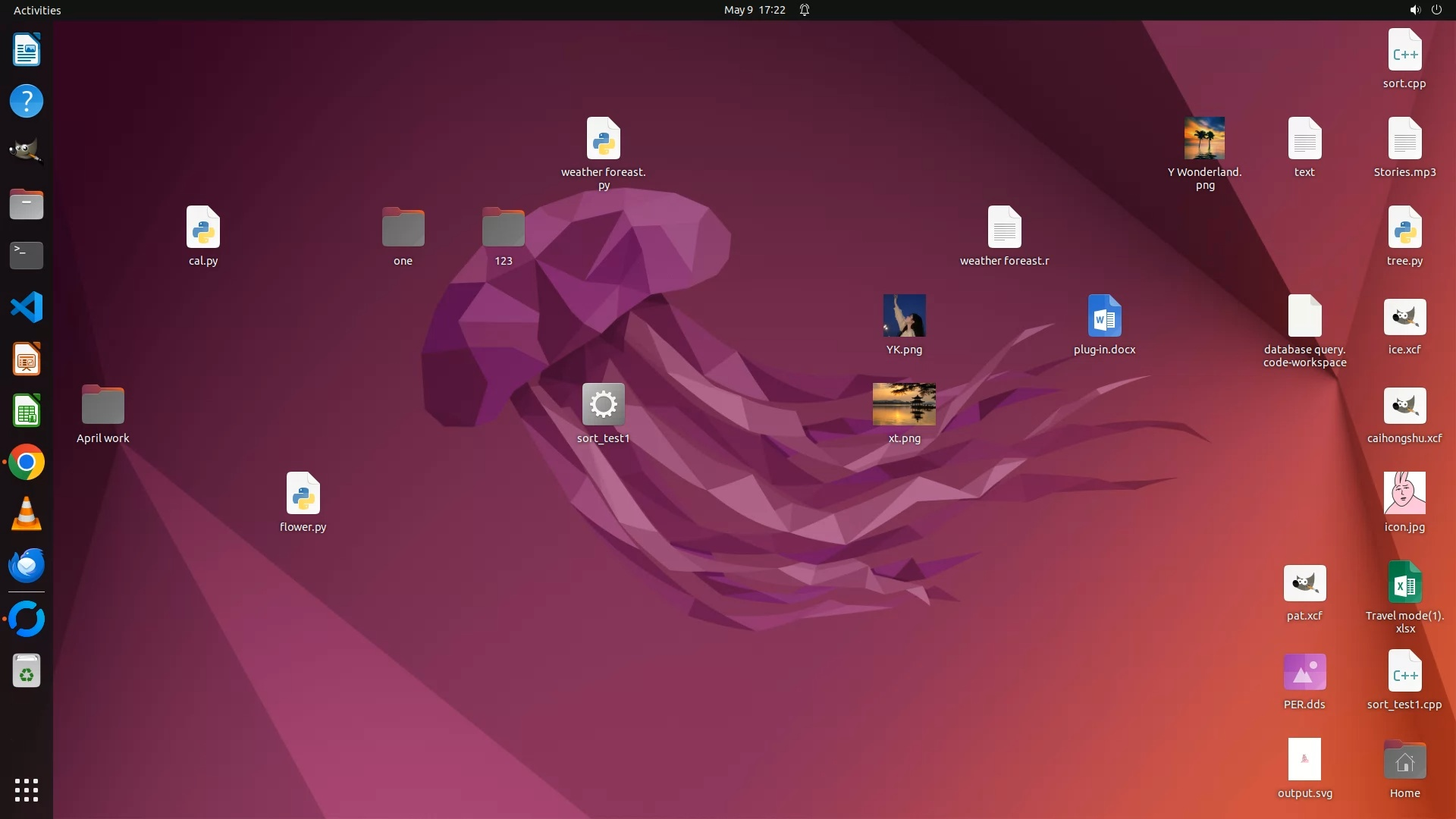Launch GIMP from the dock
The width and height of the screenshot is (1456, 819).
click(26, 150)
